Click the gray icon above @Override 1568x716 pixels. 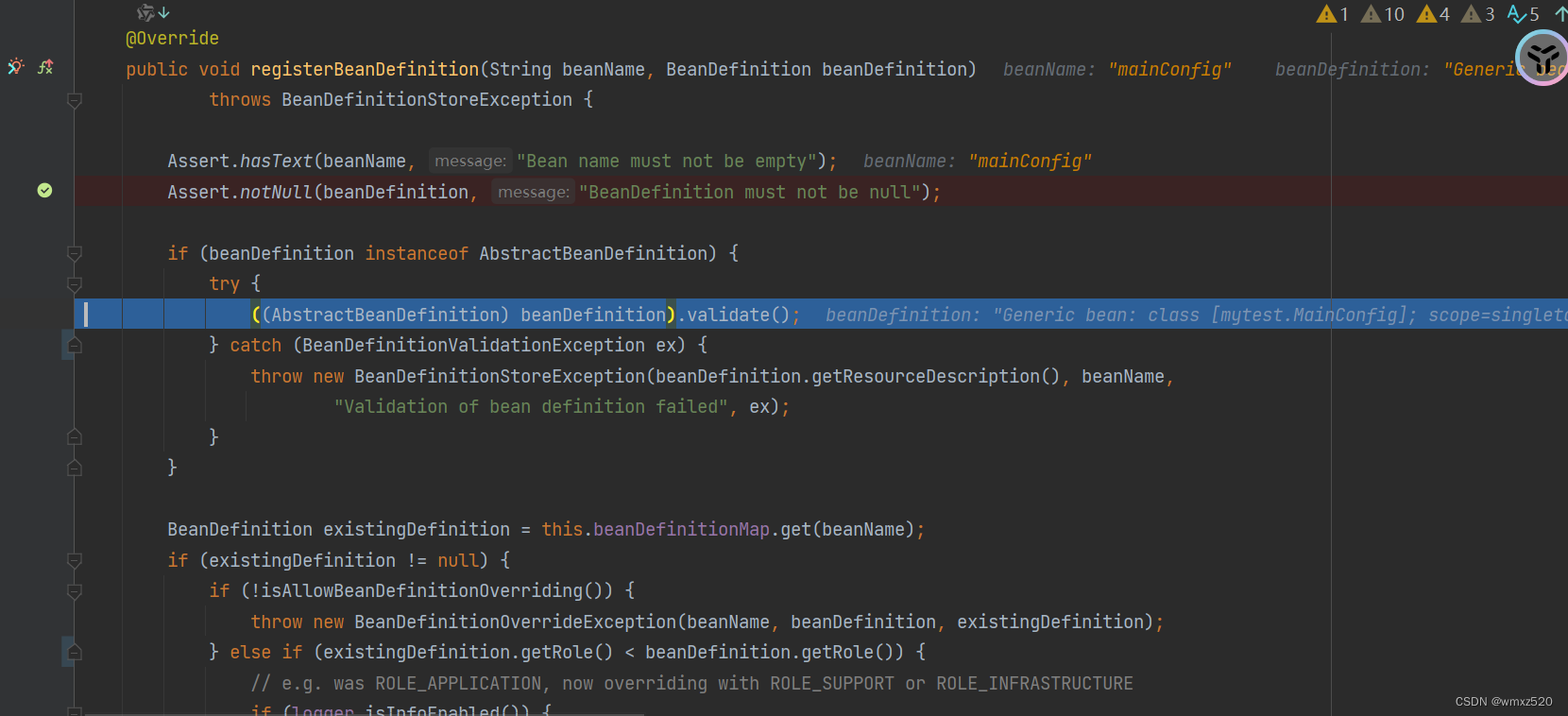coord(145,12)
